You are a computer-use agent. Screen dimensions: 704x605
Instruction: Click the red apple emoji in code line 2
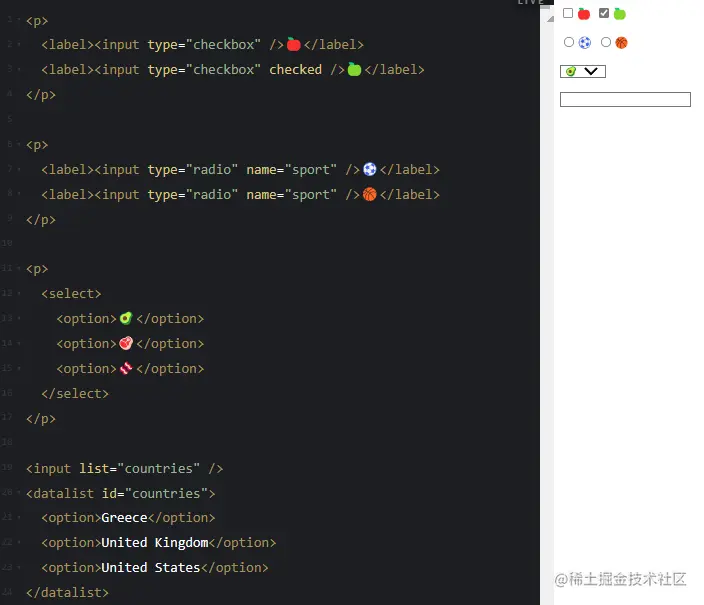[293, 44]
